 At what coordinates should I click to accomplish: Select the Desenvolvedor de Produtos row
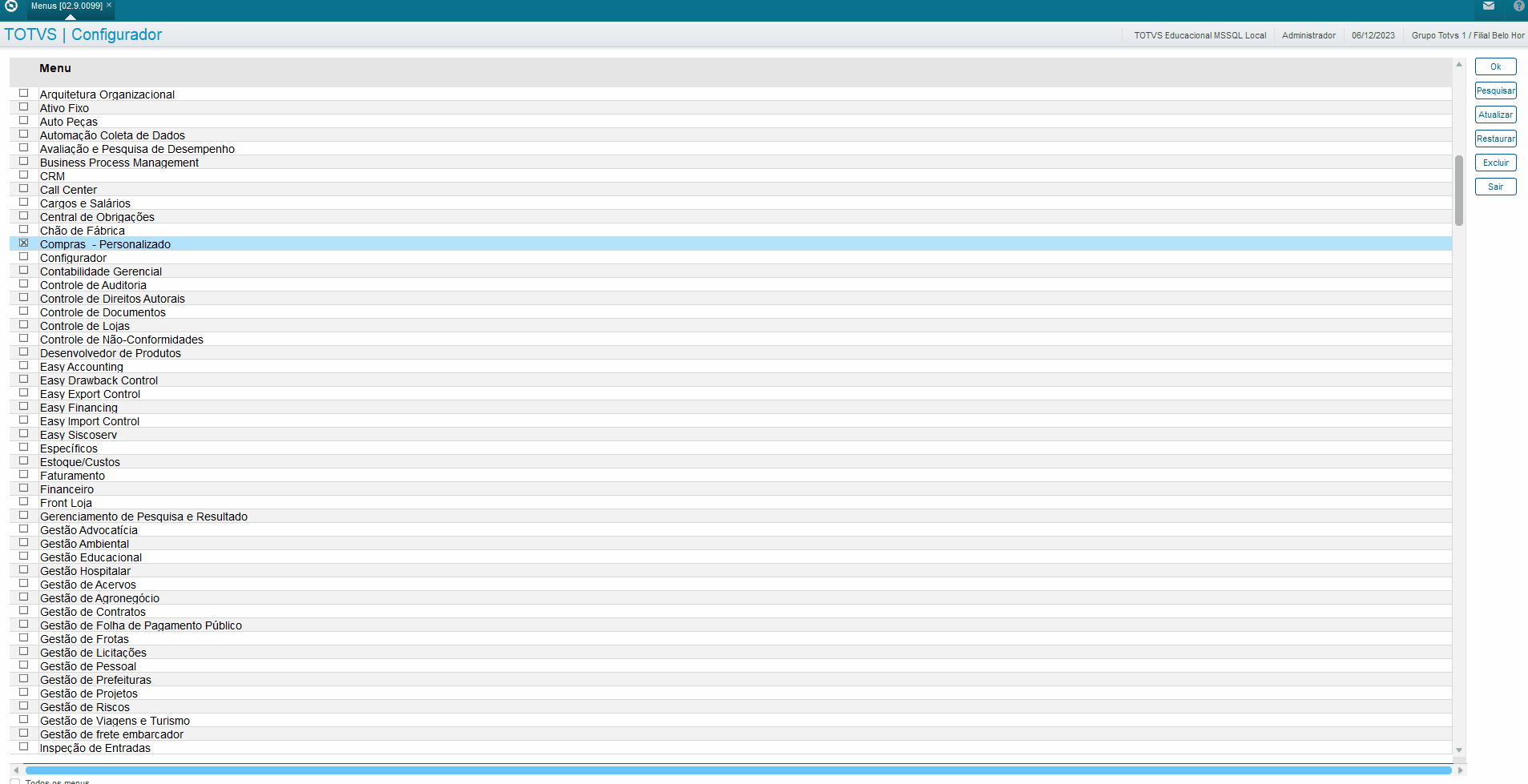click(731, 353)
